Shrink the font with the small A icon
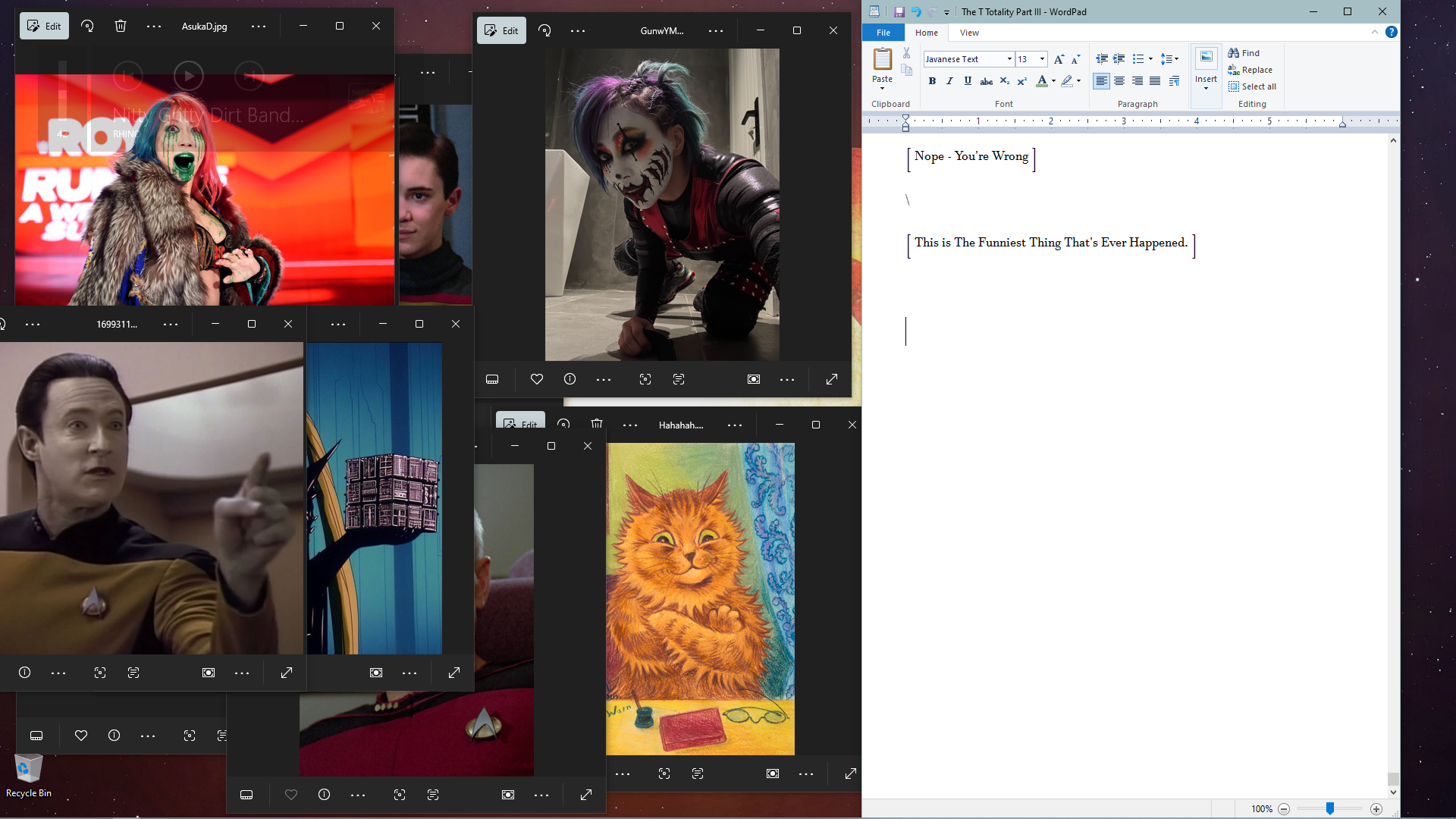Viewport: 1456px width, 819px height. pos(1075,59)
